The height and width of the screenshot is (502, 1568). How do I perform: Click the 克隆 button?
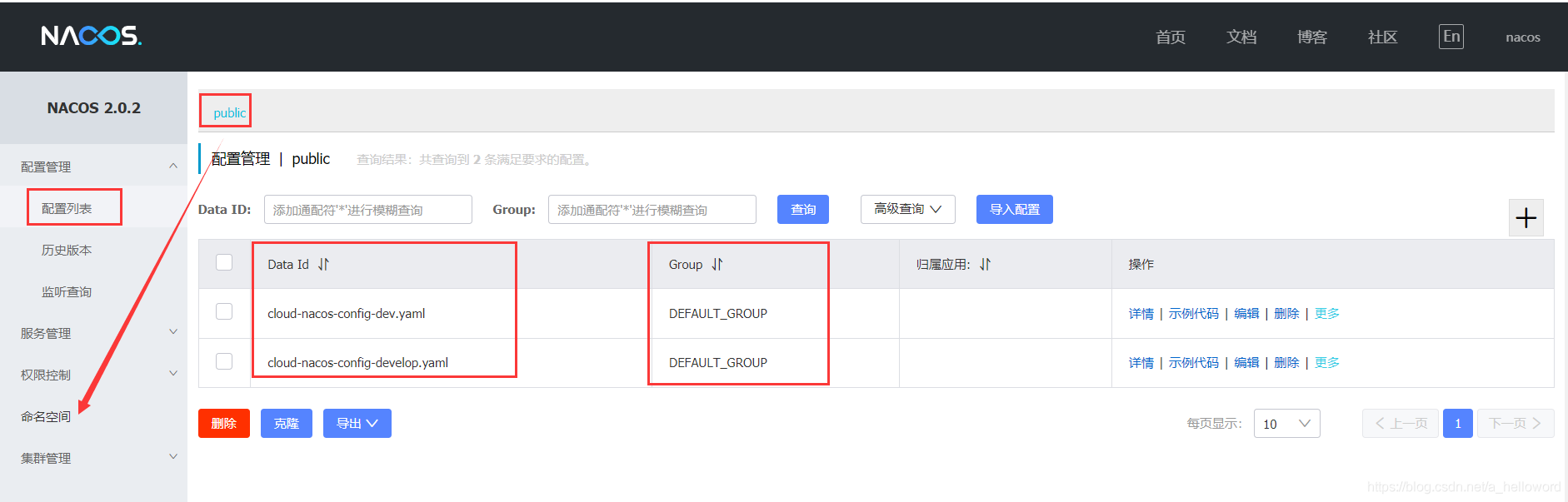coord(287,423)
